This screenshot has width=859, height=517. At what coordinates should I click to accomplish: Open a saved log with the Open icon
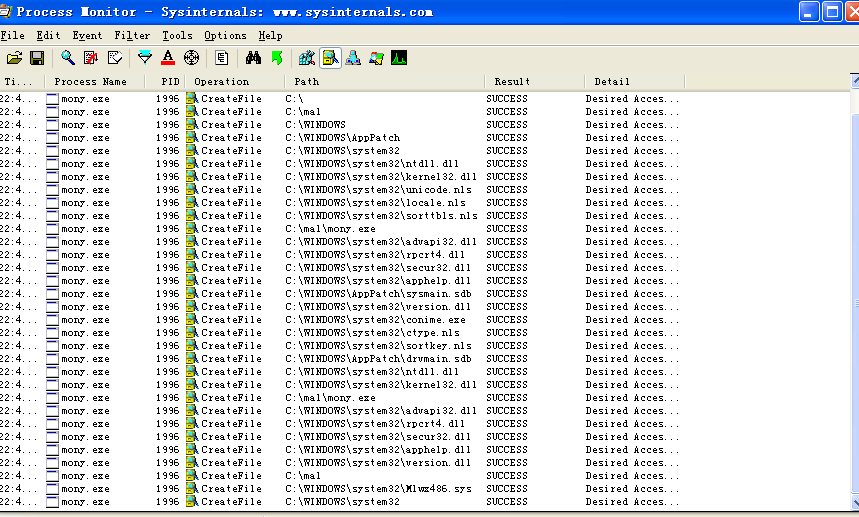(14, 58)
